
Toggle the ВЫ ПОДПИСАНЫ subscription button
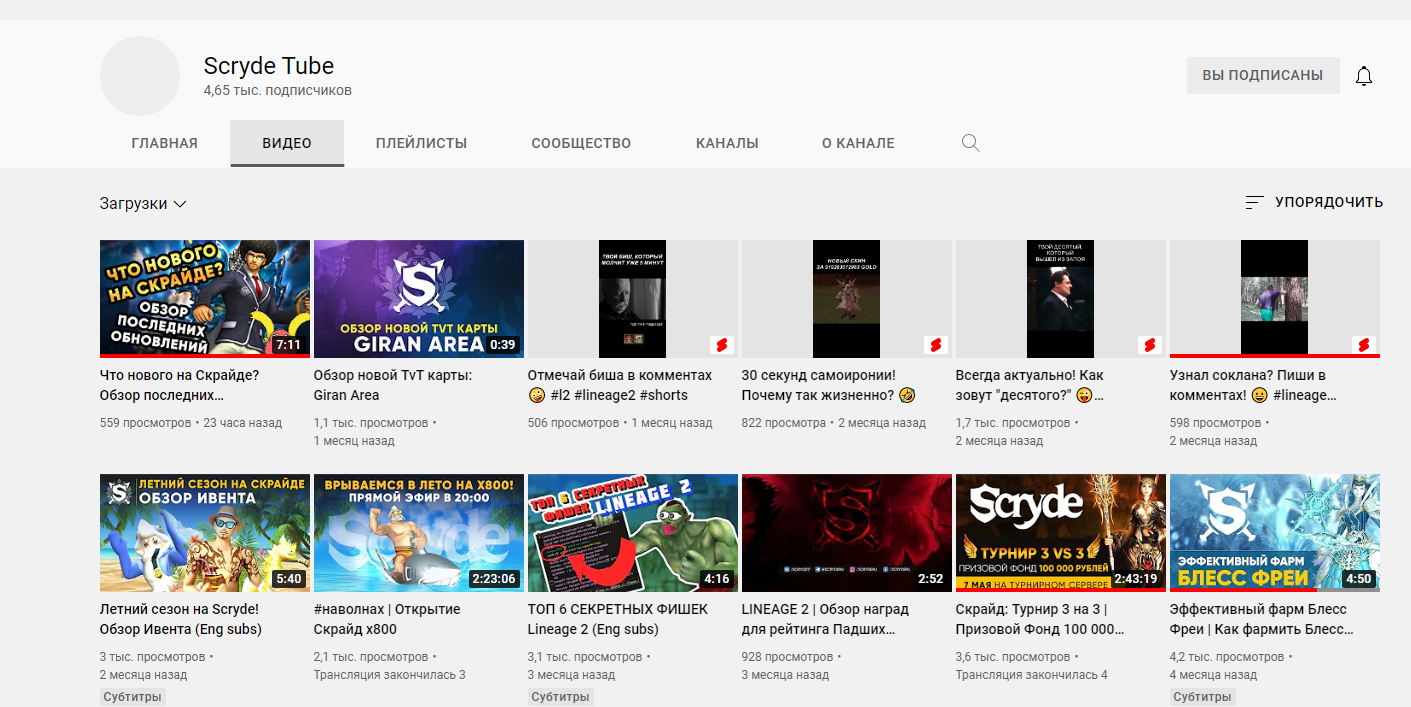pos(1262,76)
